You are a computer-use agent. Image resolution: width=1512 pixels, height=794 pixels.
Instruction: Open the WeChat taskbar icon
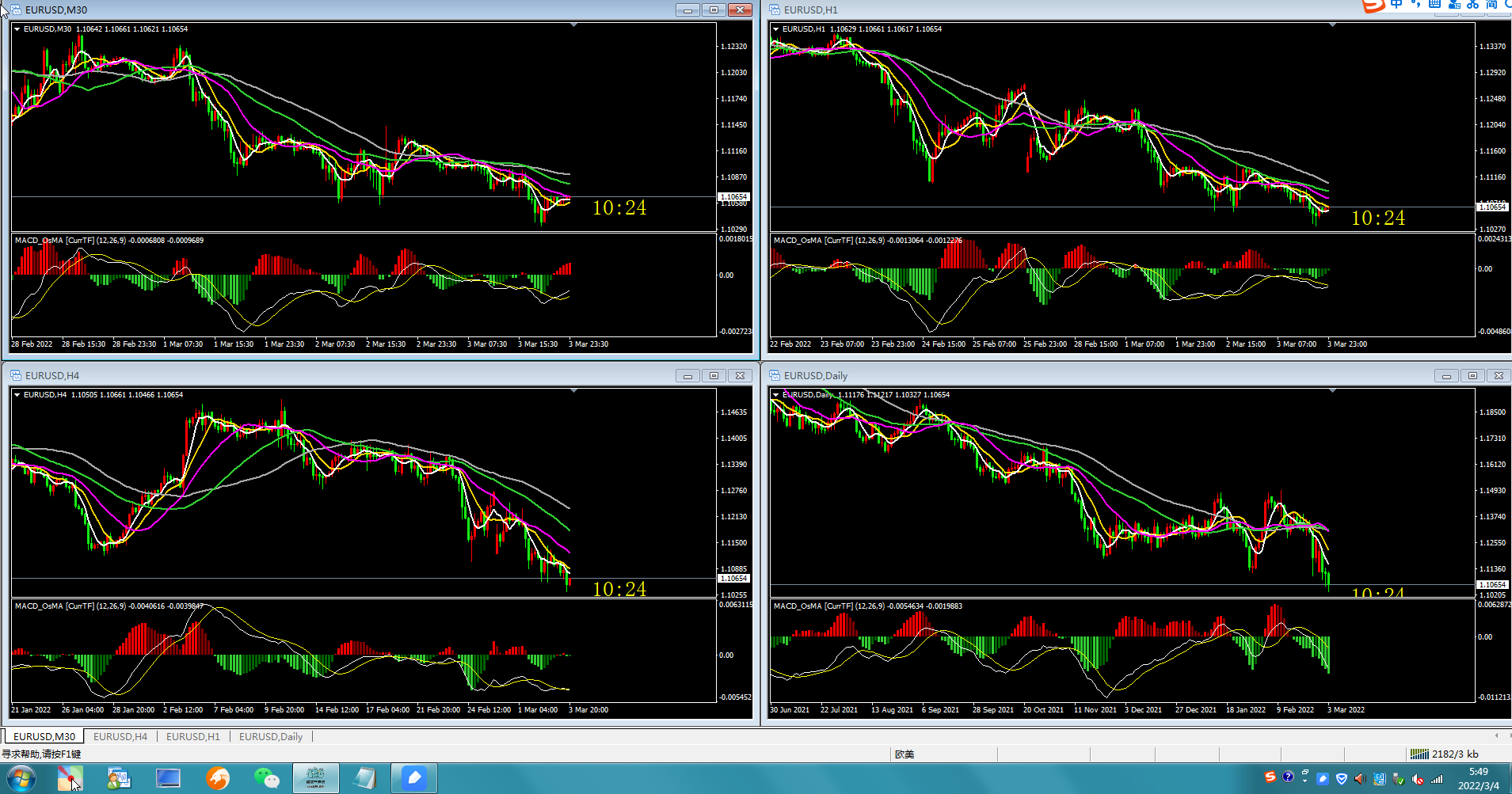(267, 778)
